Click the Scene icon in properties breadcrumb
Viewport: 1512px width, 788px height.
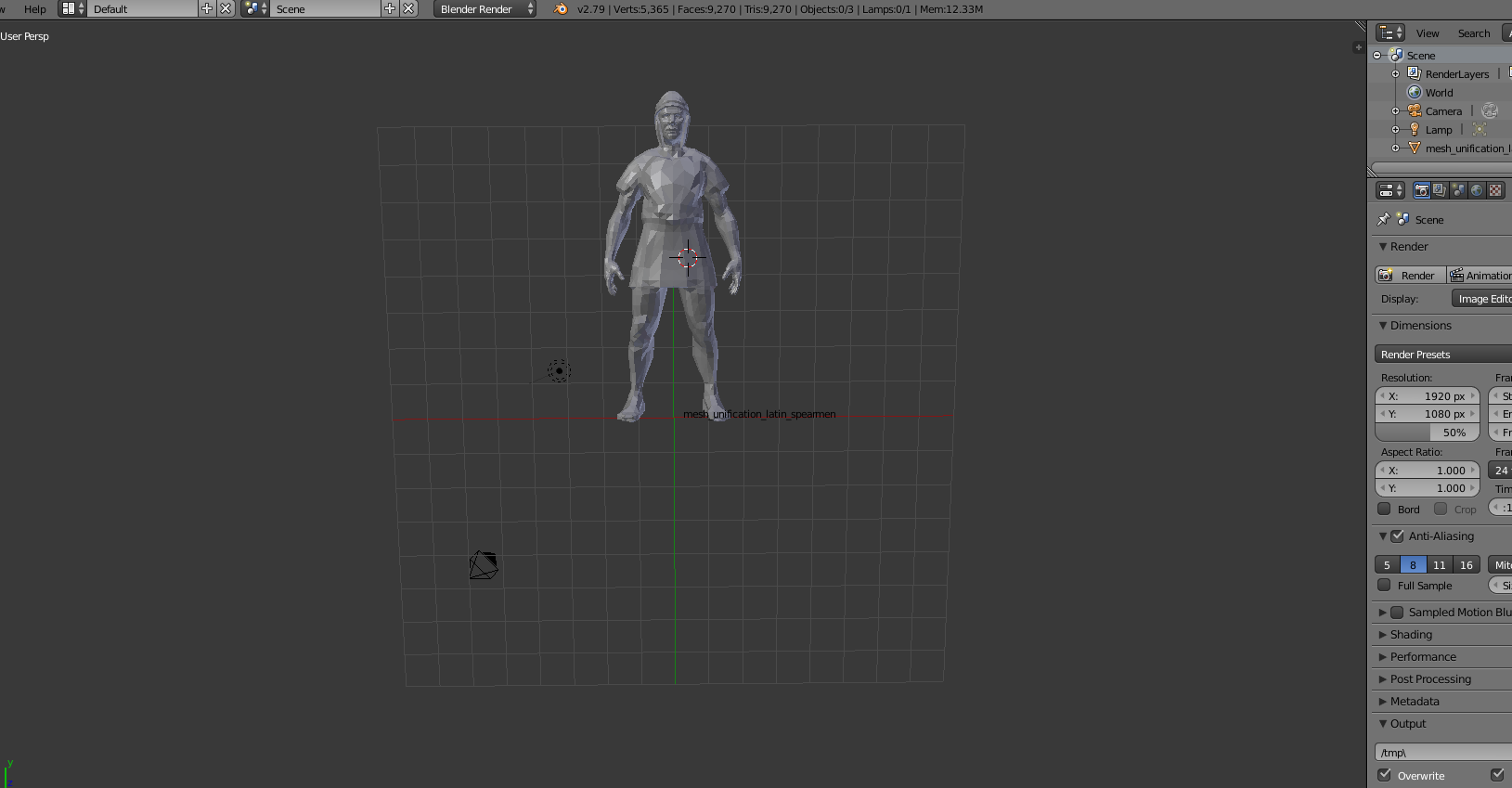[1402, 219]
